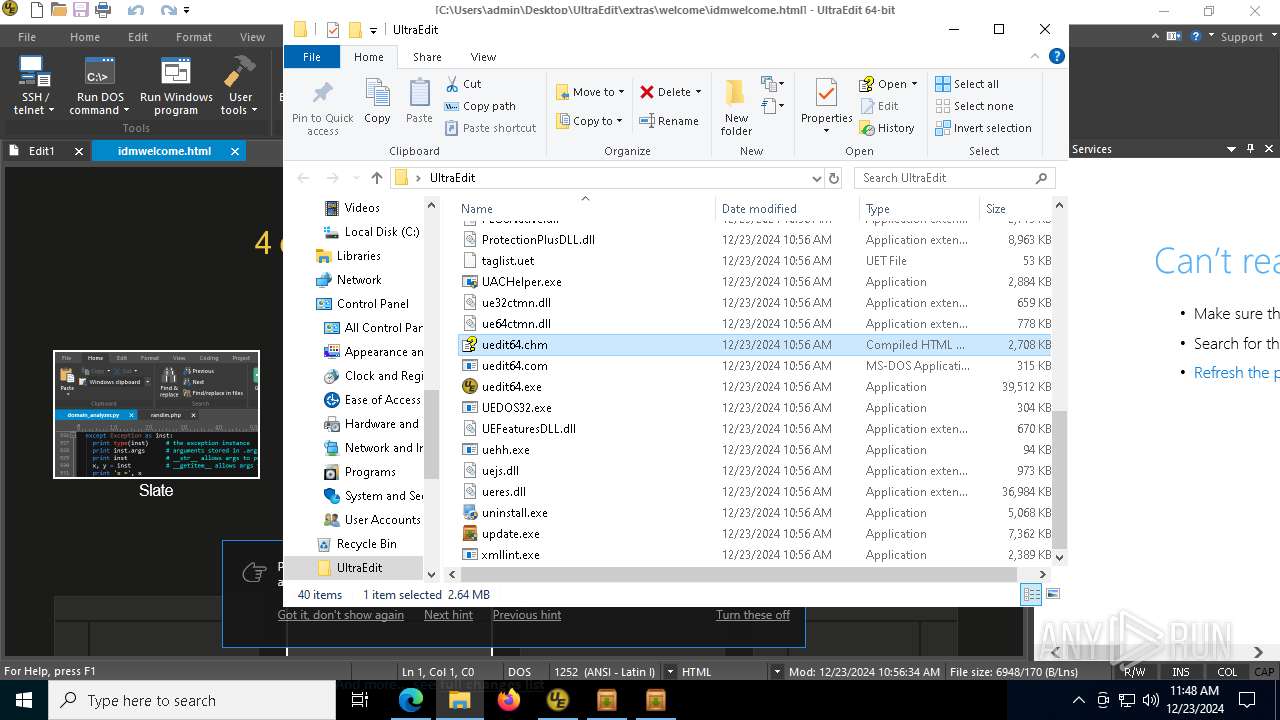The width and height of the screenshot is (1280, 720).
Task: Open Task View on taskbar
Action: (x=360, y=700)
